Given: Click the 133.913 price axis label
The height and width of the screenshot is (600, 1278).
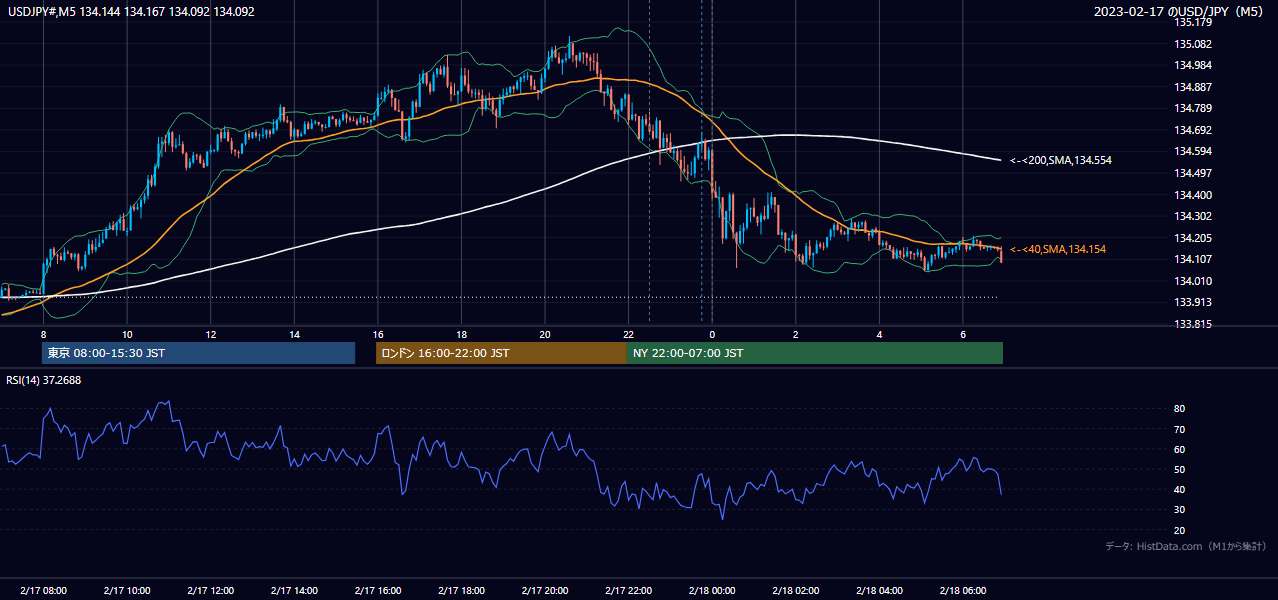Looking at the screenshot, I should point(1193,302).
